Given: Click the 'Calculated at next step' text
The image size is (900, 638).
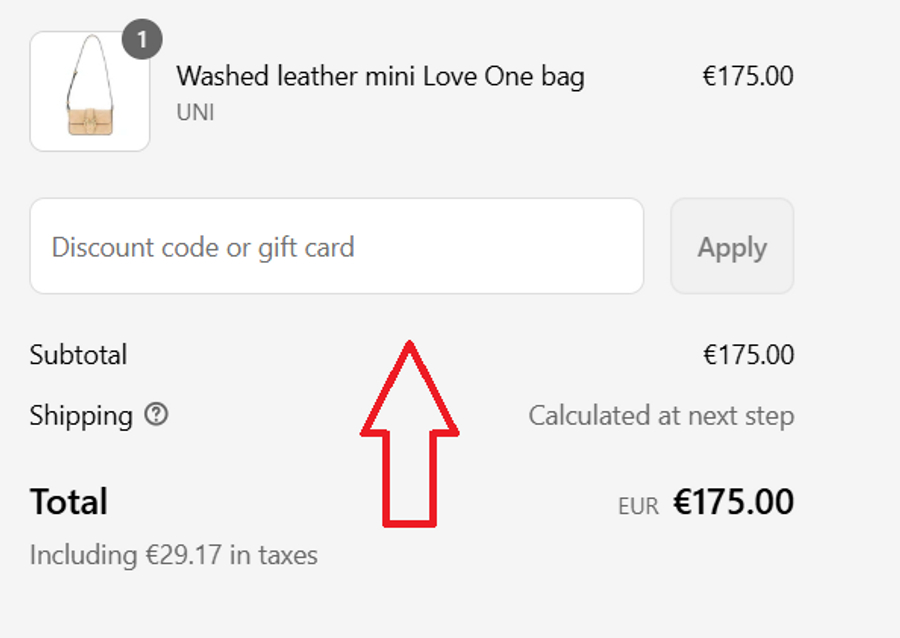Looking at the screenshot, I should (661, 415).
